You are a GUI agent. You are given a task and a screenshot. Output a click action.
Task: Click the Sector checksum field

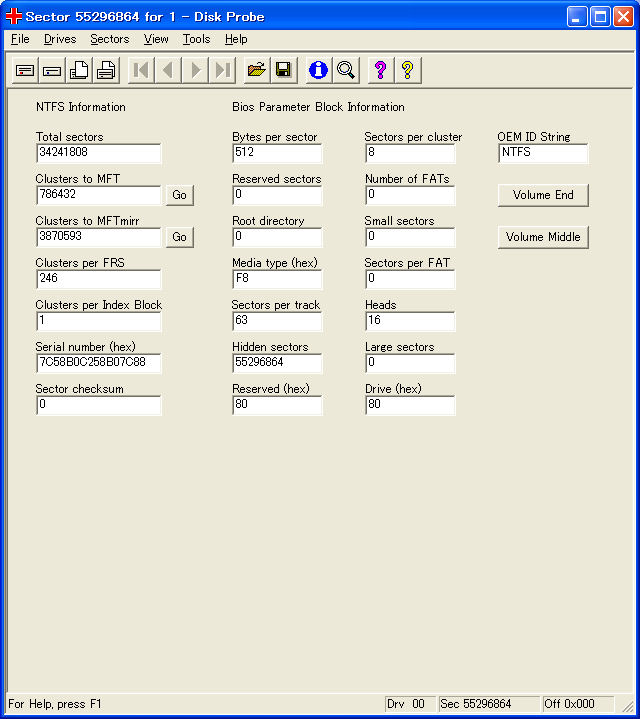pos(99,405)
